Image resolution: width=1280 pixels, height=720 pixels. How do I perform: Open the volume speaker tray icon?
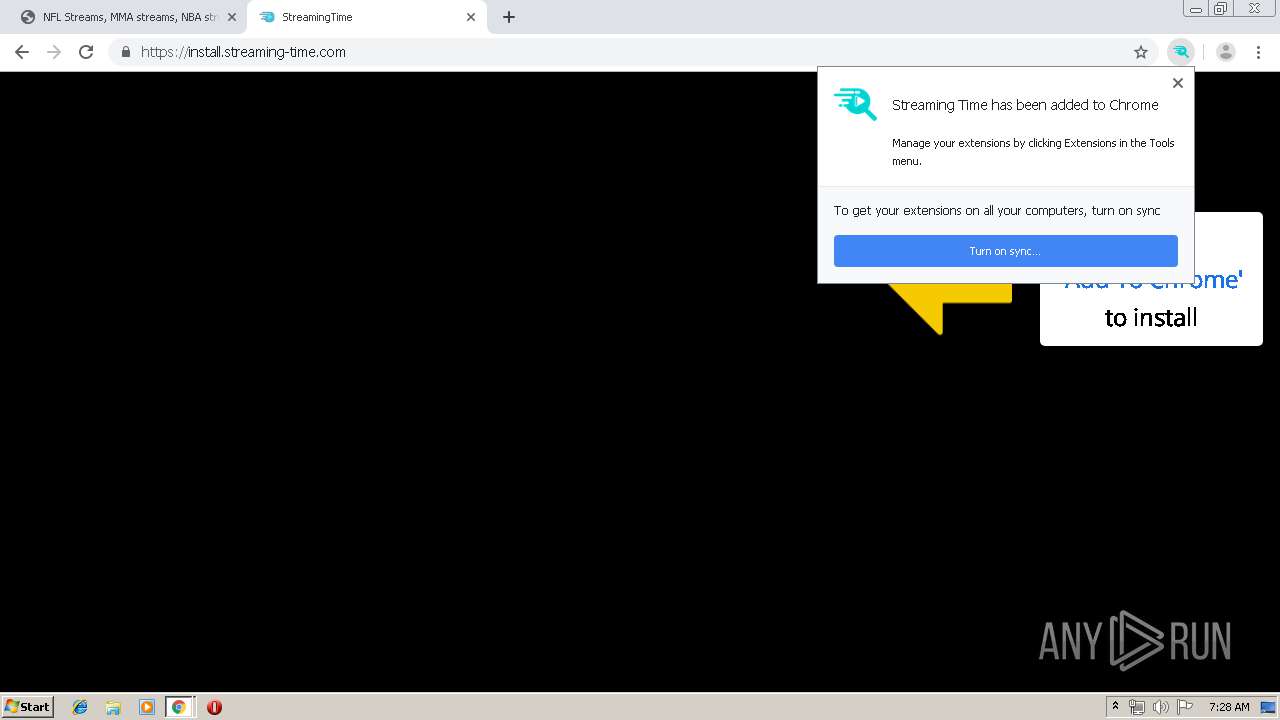(x=1161, y=707)
